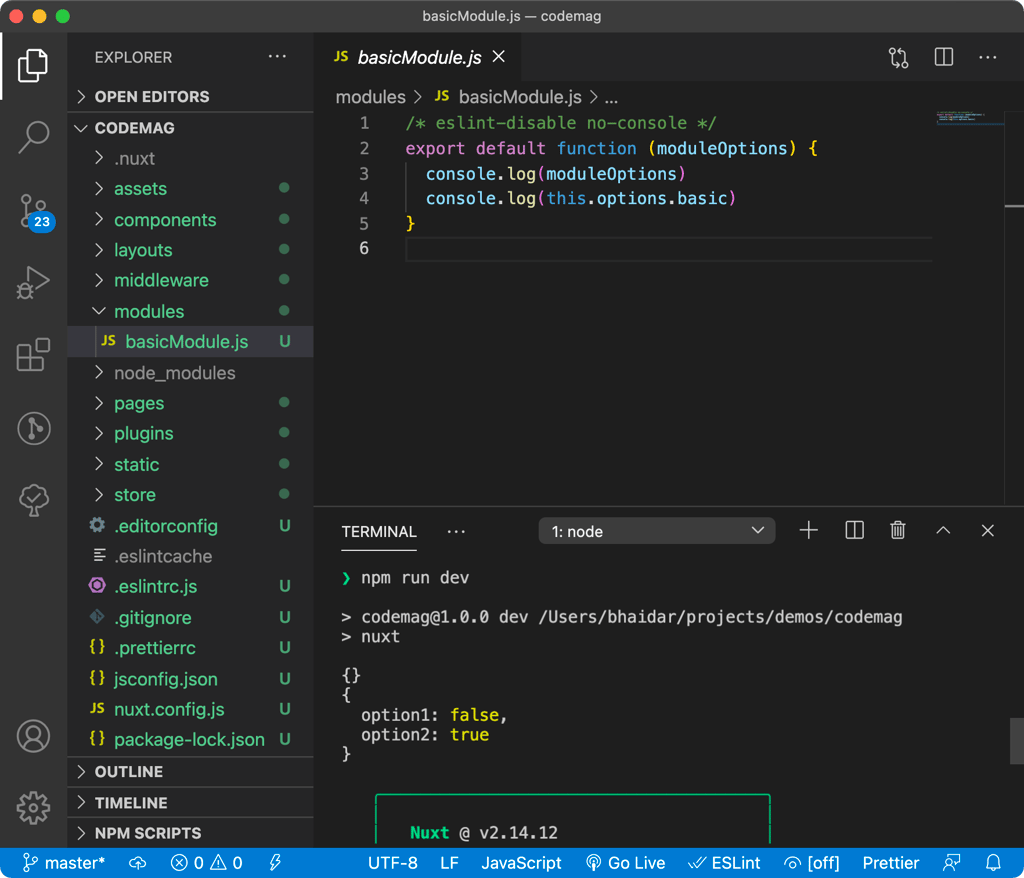Image resolution: width=1024 pixels, height=878 pixels.
Task: Expand the pages folder
Action: pyautogui.click(x=190, y=403)
